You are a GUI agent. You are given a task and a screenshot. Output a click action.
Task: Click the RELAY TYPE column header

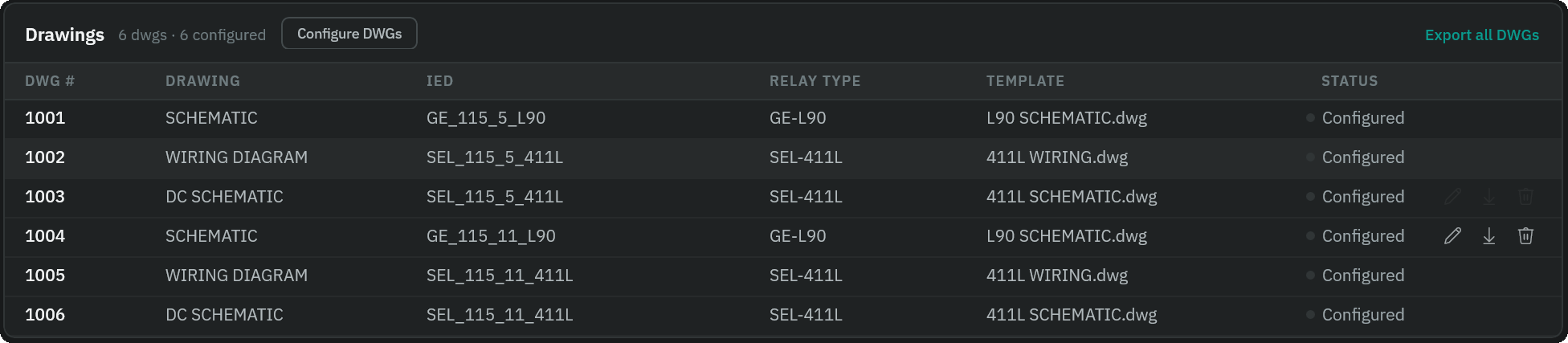point(815,81)
